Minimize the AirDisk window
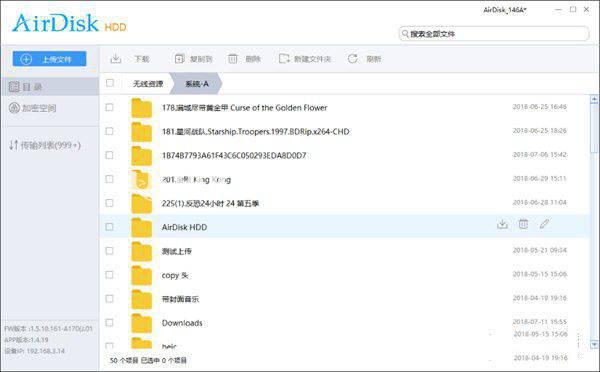Image resolution: width=600 pixels, height=372 pixels. 559,10
